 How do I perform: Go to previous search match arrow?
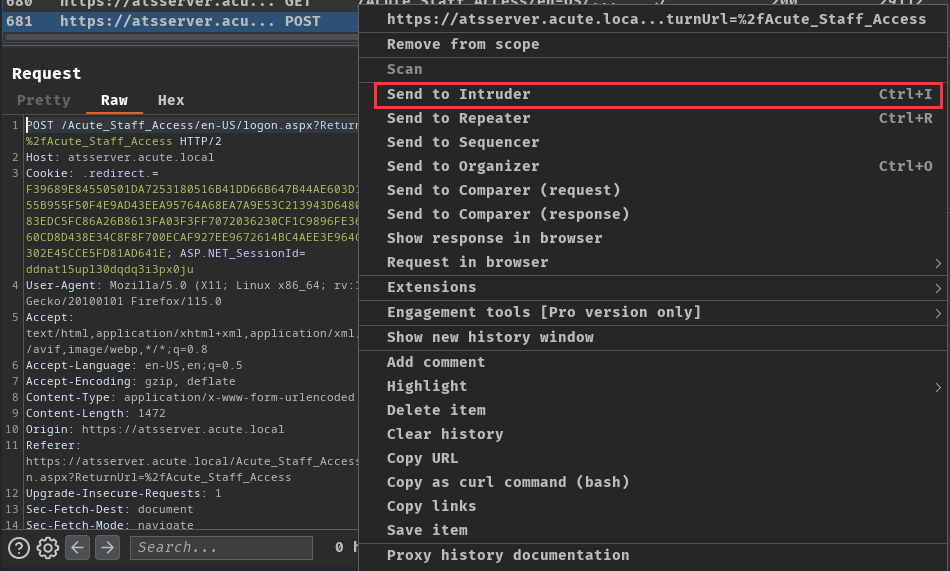pos(78,548)
